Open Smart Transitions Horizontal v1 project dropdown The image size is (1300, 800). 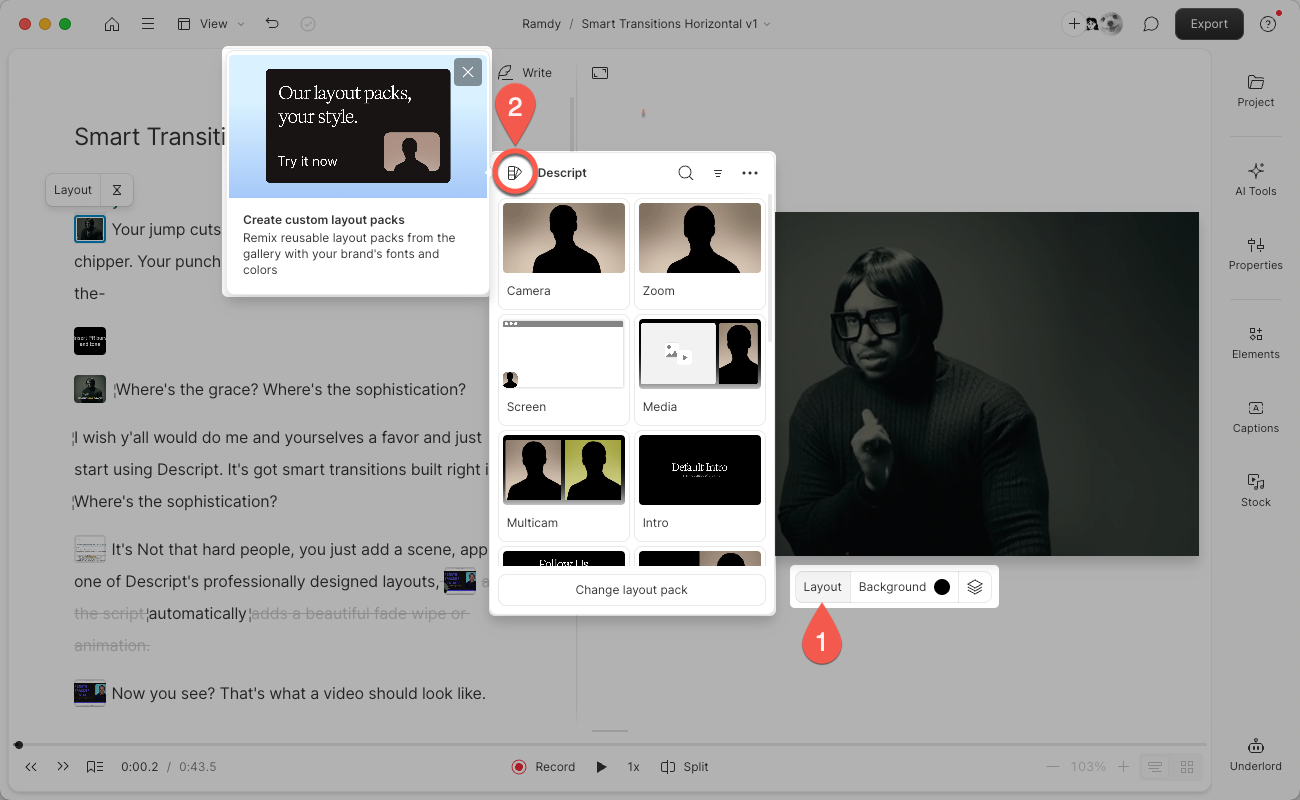coord(676,24)
